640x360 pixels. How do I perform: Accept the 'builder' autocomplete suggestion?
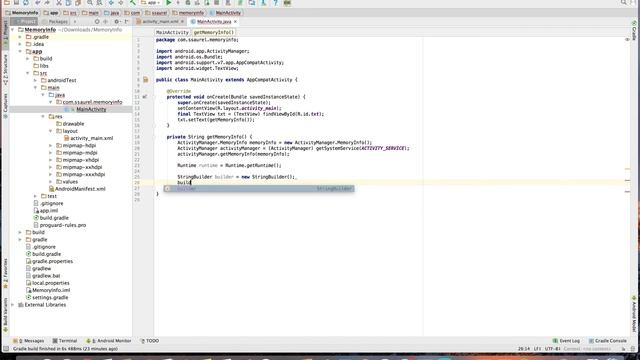pyautogui.click(x=259, y=189)
